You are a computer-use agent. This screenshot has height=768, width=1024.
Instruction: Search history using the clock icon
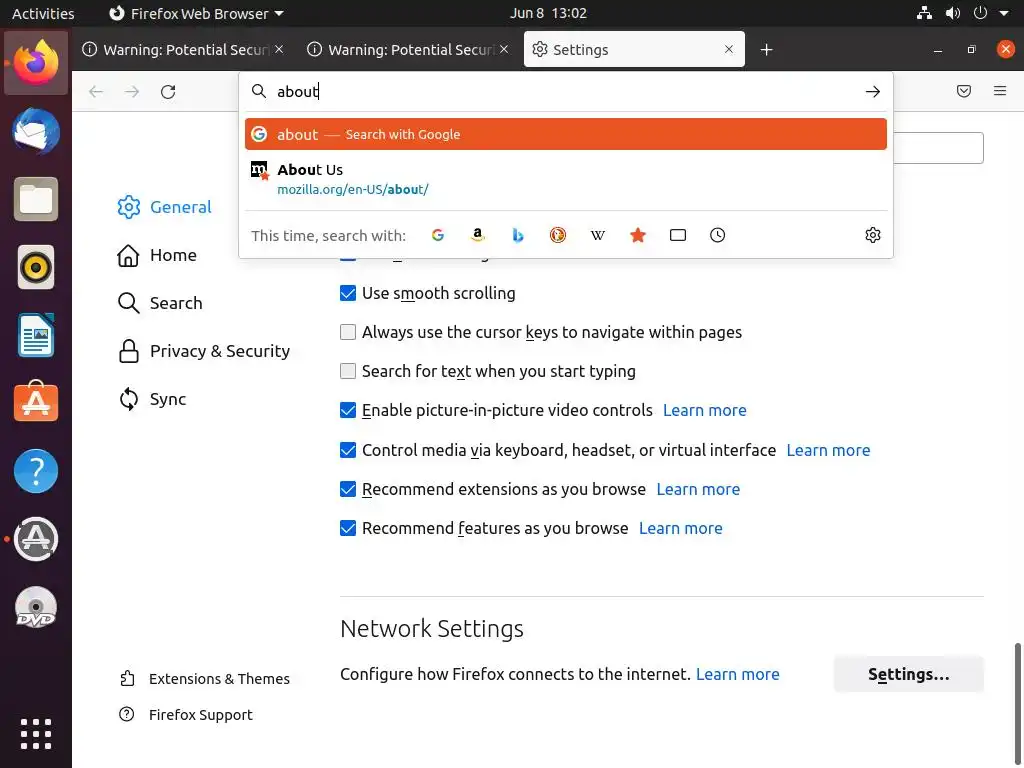point(718,235)
